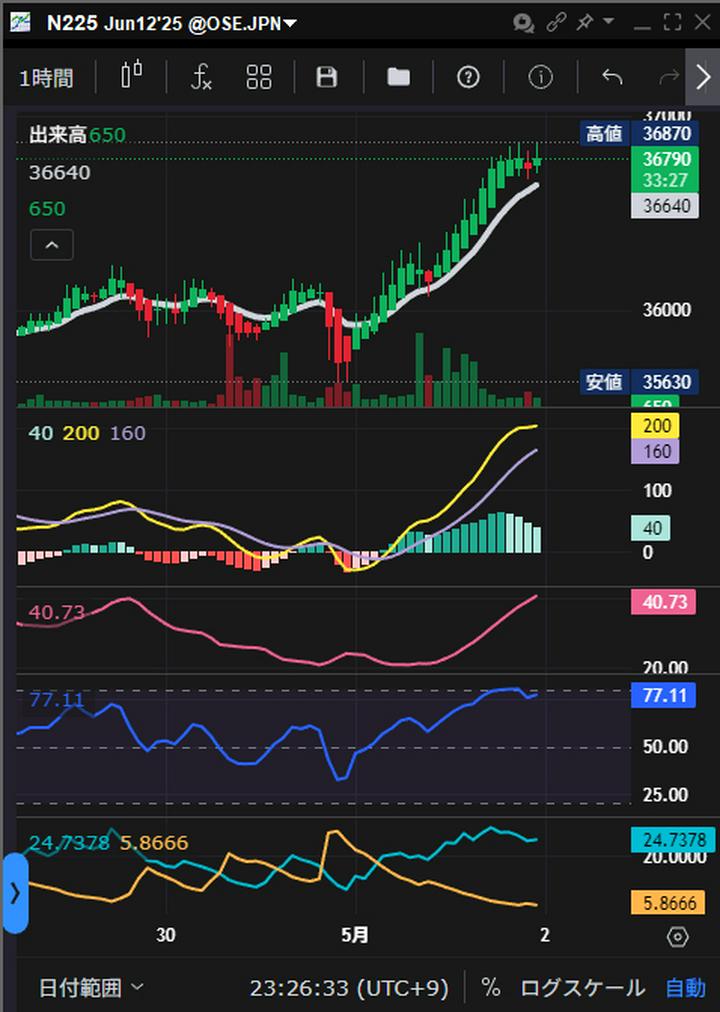Click the chain link icon in title bar

(x=556, y=22)
